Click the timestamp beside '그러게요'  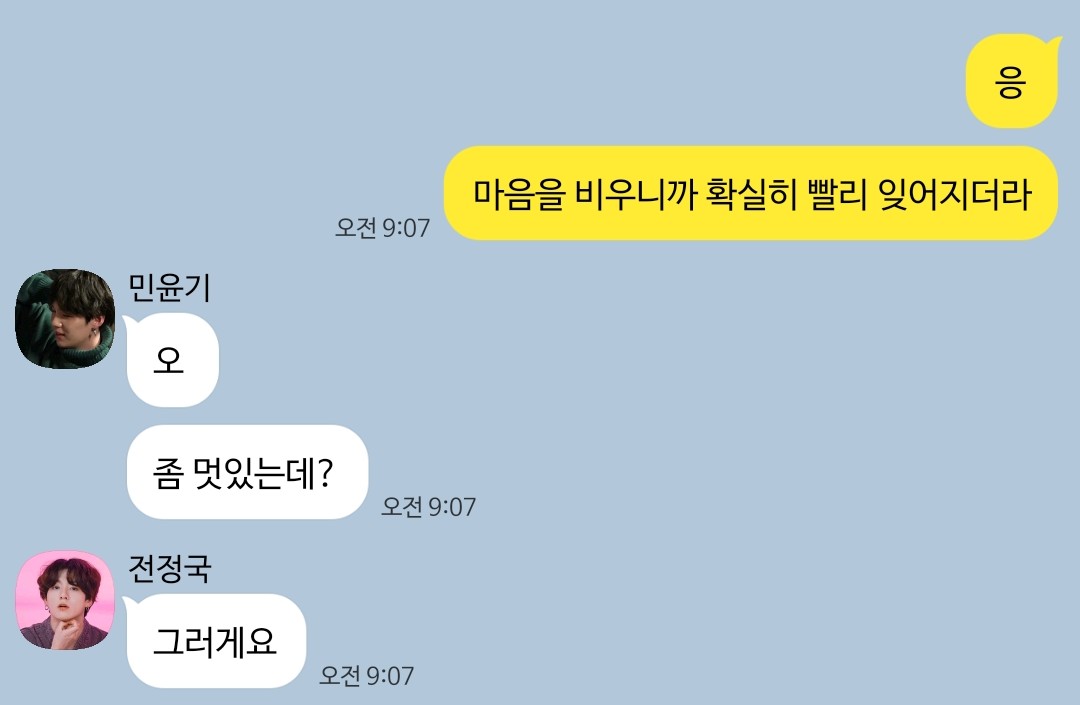(366, 676)
